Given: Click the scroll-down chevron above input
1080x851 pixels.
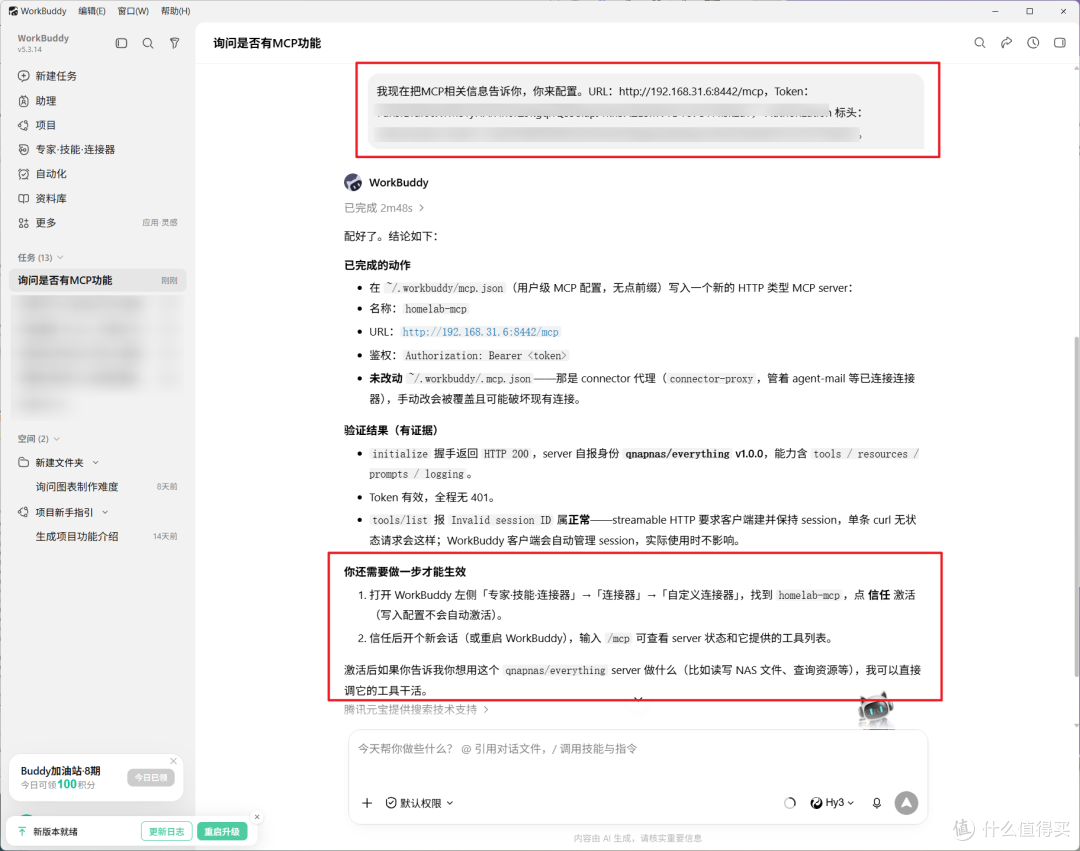Looking at the screenshot, I should (x=638, y=700).
